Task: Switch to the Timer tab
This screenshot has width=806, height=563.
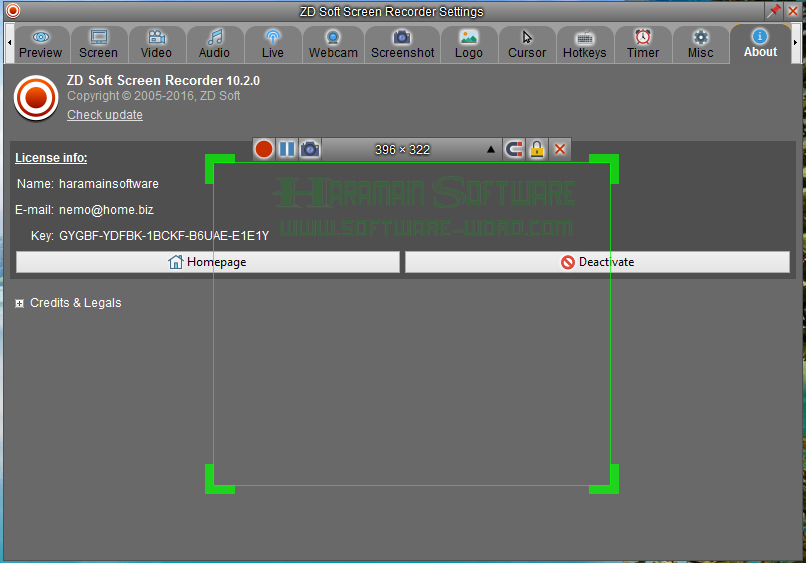Action: tap(643, 45)
